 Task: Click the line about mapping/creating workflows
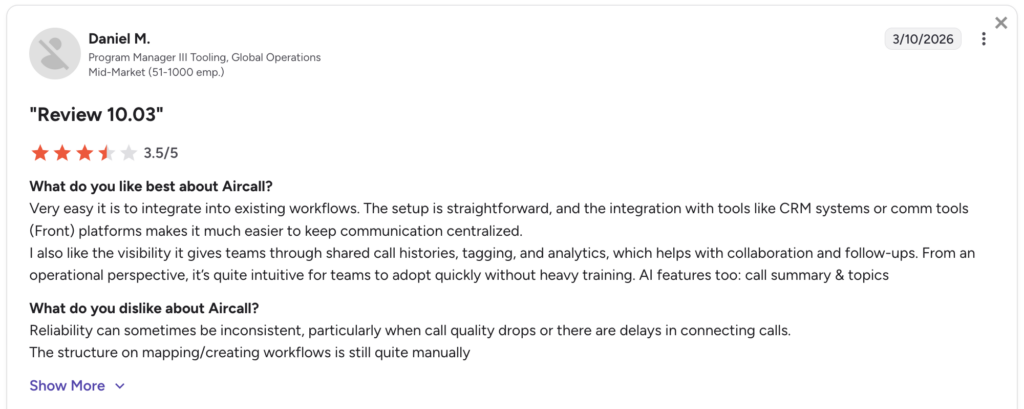click(250, 353)
